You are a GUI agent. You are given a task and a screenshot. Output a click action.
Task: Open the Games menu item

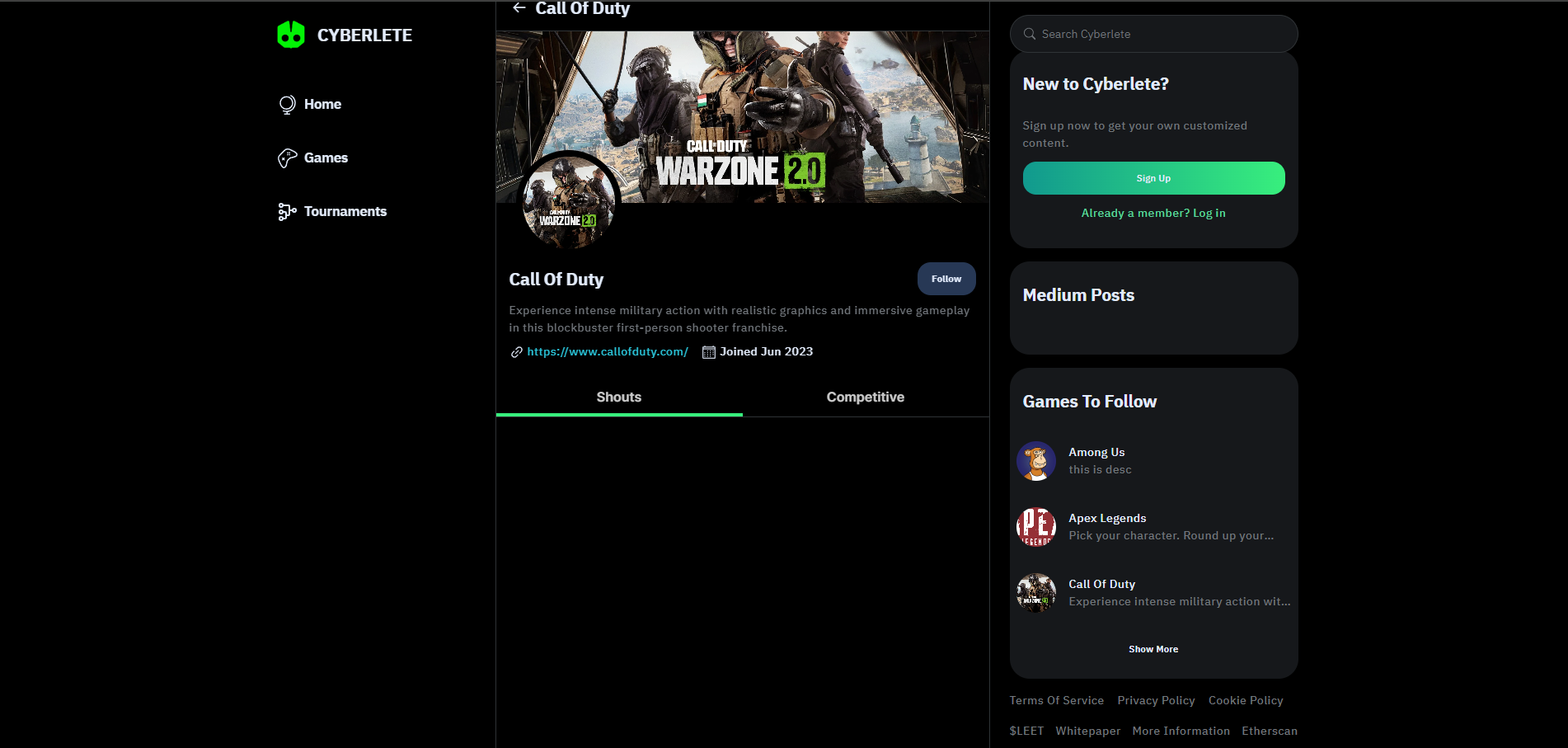[326, 158]
